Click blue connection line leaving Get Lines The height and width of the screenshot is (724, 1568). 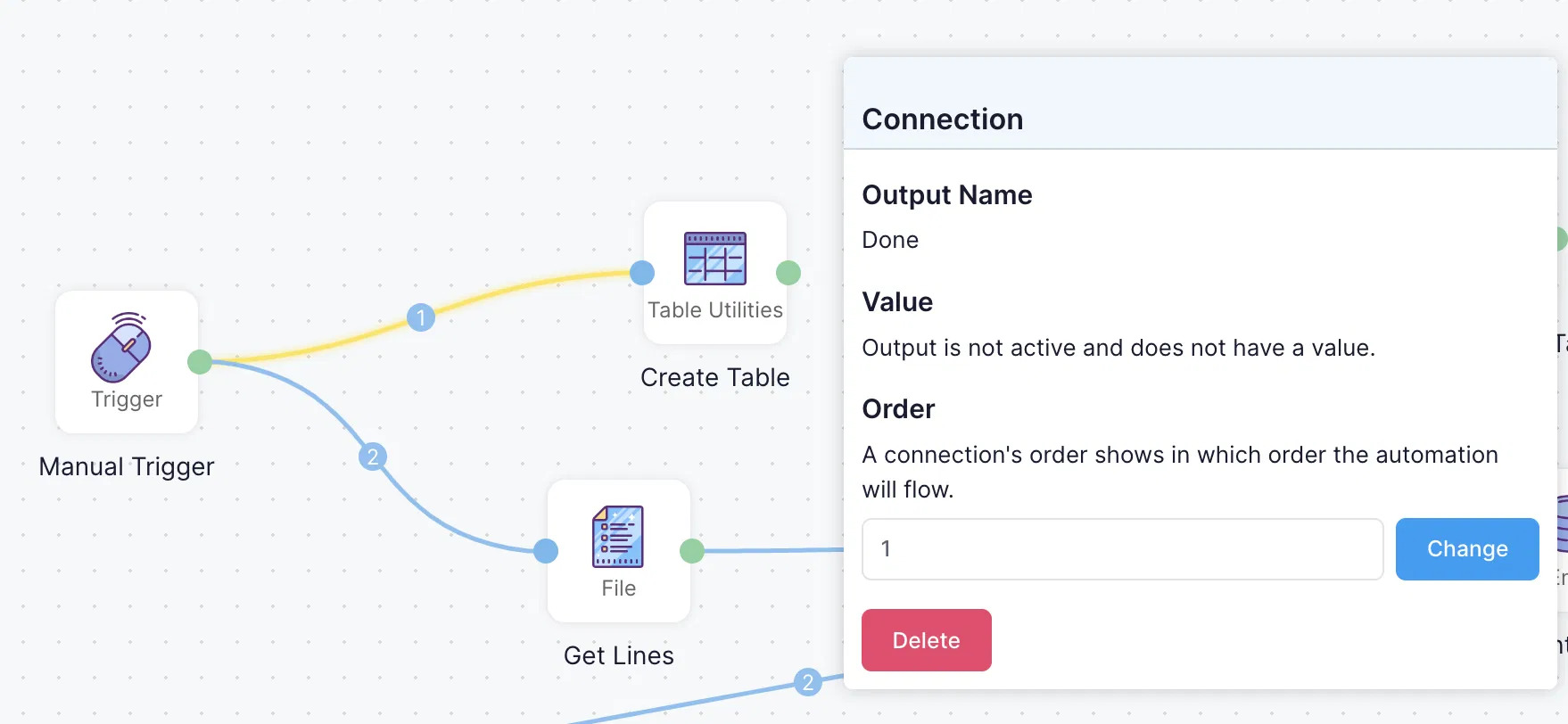(767, 551)
